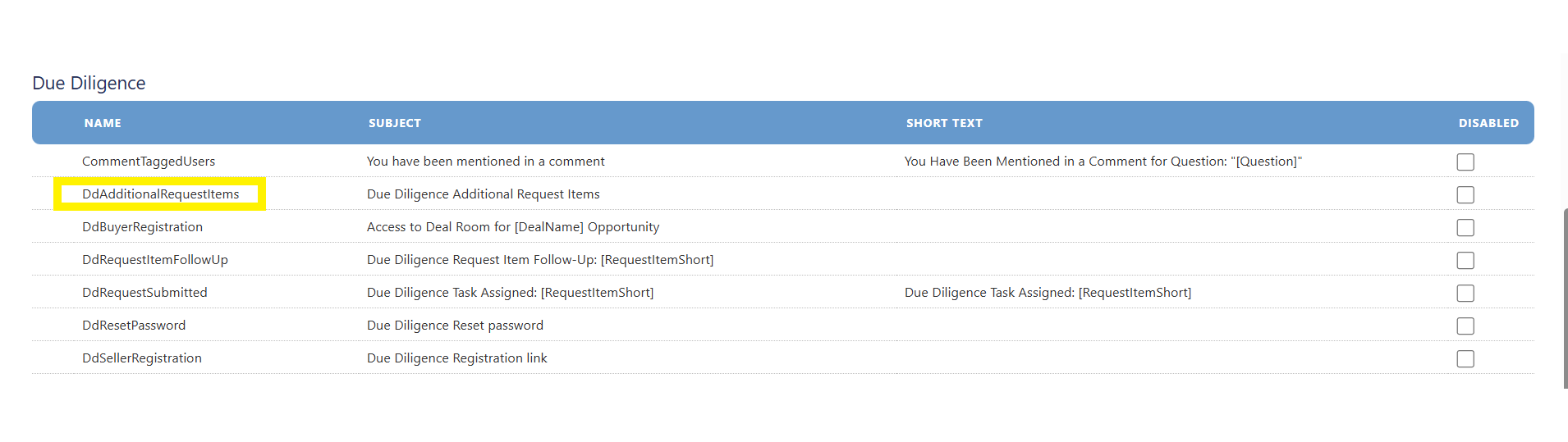This screenshot has width=1568, height=442.
Task: Tick Disabled checkbox for DdAdditionalRequestItems
Action: 1465,194
